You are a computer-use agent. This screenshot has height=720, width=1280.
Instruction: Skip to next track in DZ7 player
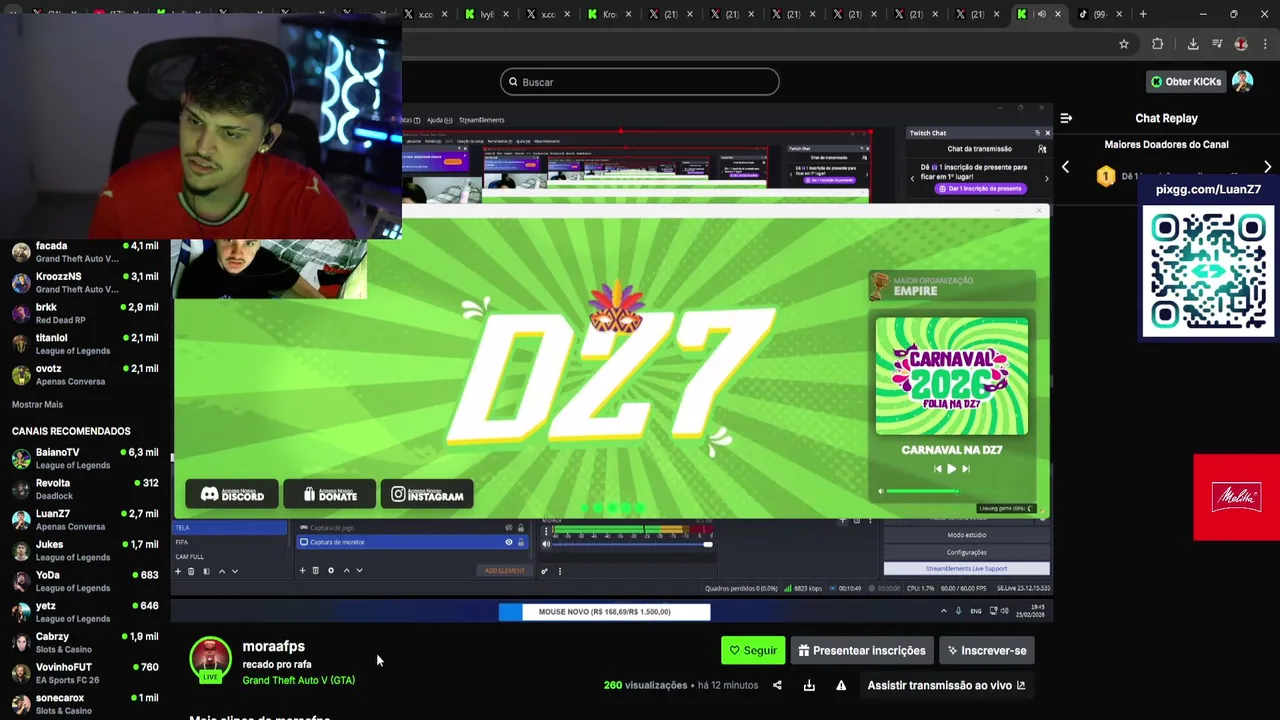(965, 468)
